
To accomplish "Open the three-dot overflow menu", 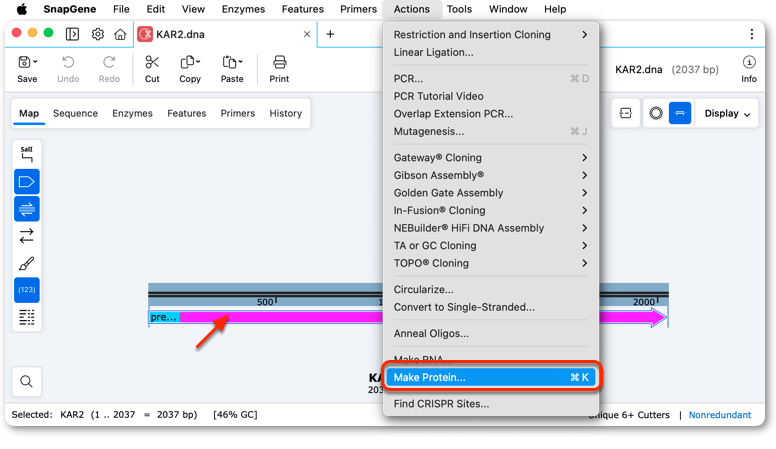I will [x=752, y=34].
